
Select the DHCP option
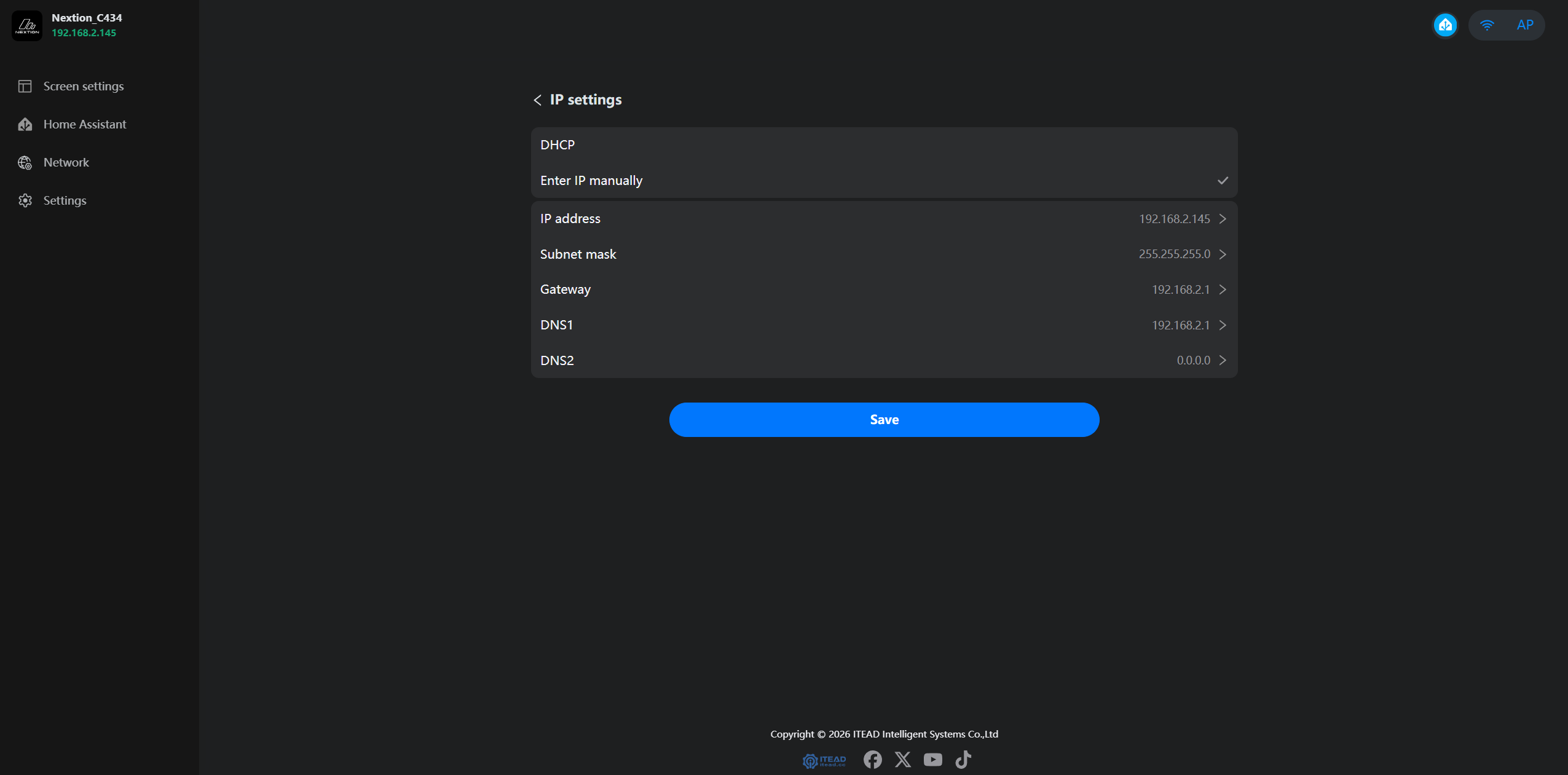coord(884,145)
